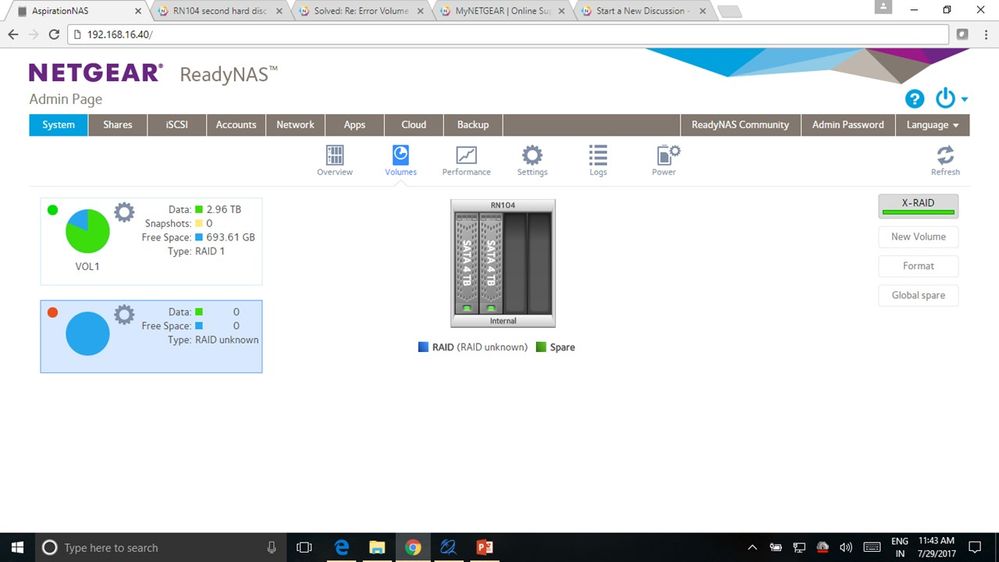Click the Format button
Viewport: 999px width, 562px height.
coord(918,266)
